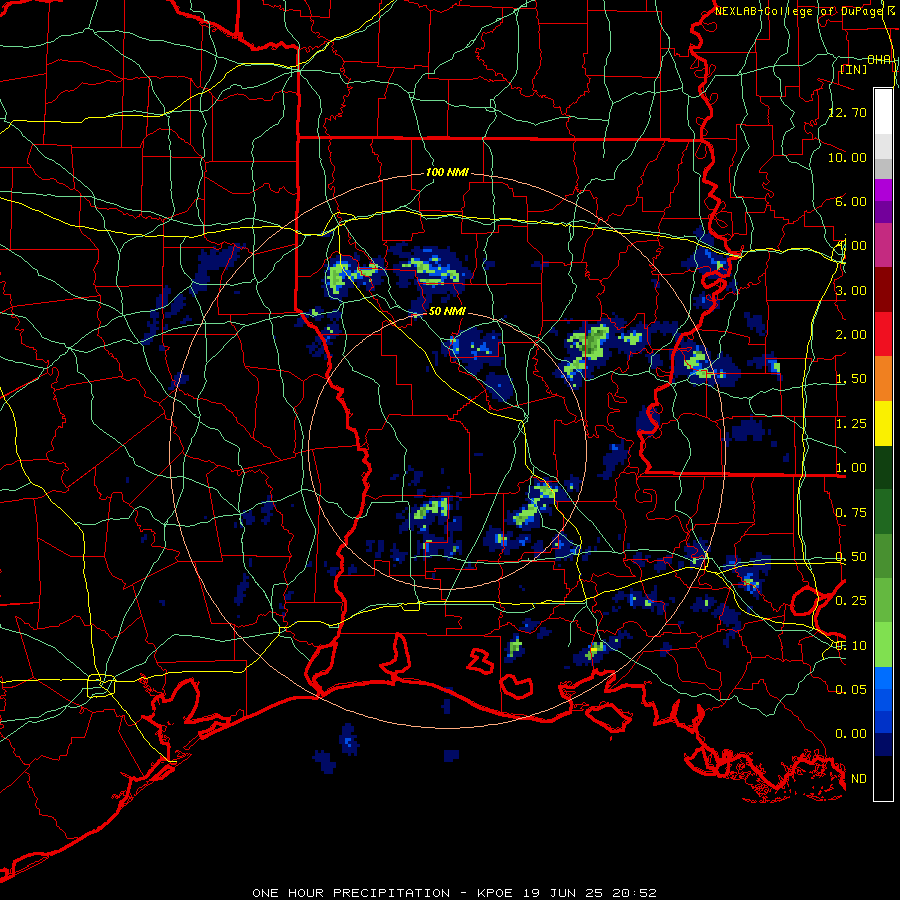Click the white swatch at the legend top
The image size is (900, 900).
pos(883,112)
